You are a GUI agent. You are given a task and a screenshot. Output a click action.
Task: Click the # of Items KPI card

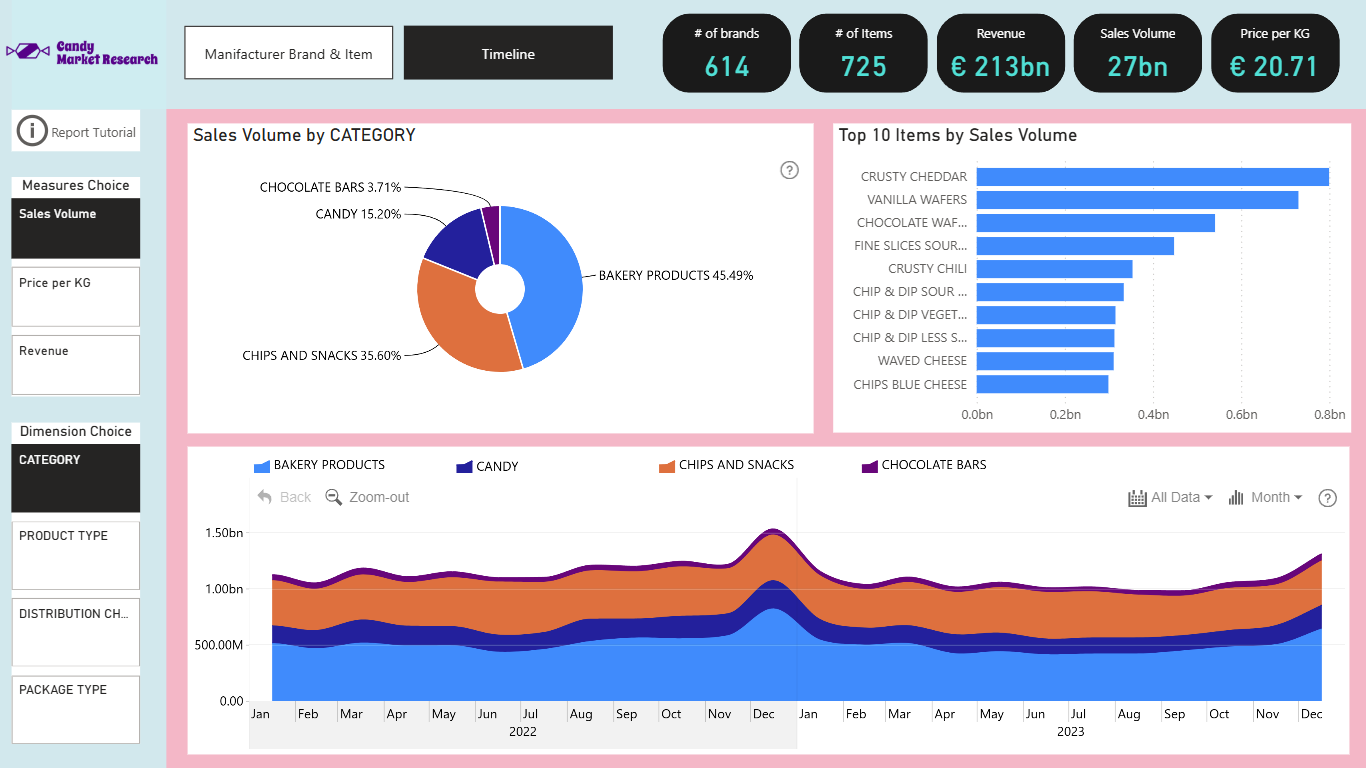(x=864, y=53)
